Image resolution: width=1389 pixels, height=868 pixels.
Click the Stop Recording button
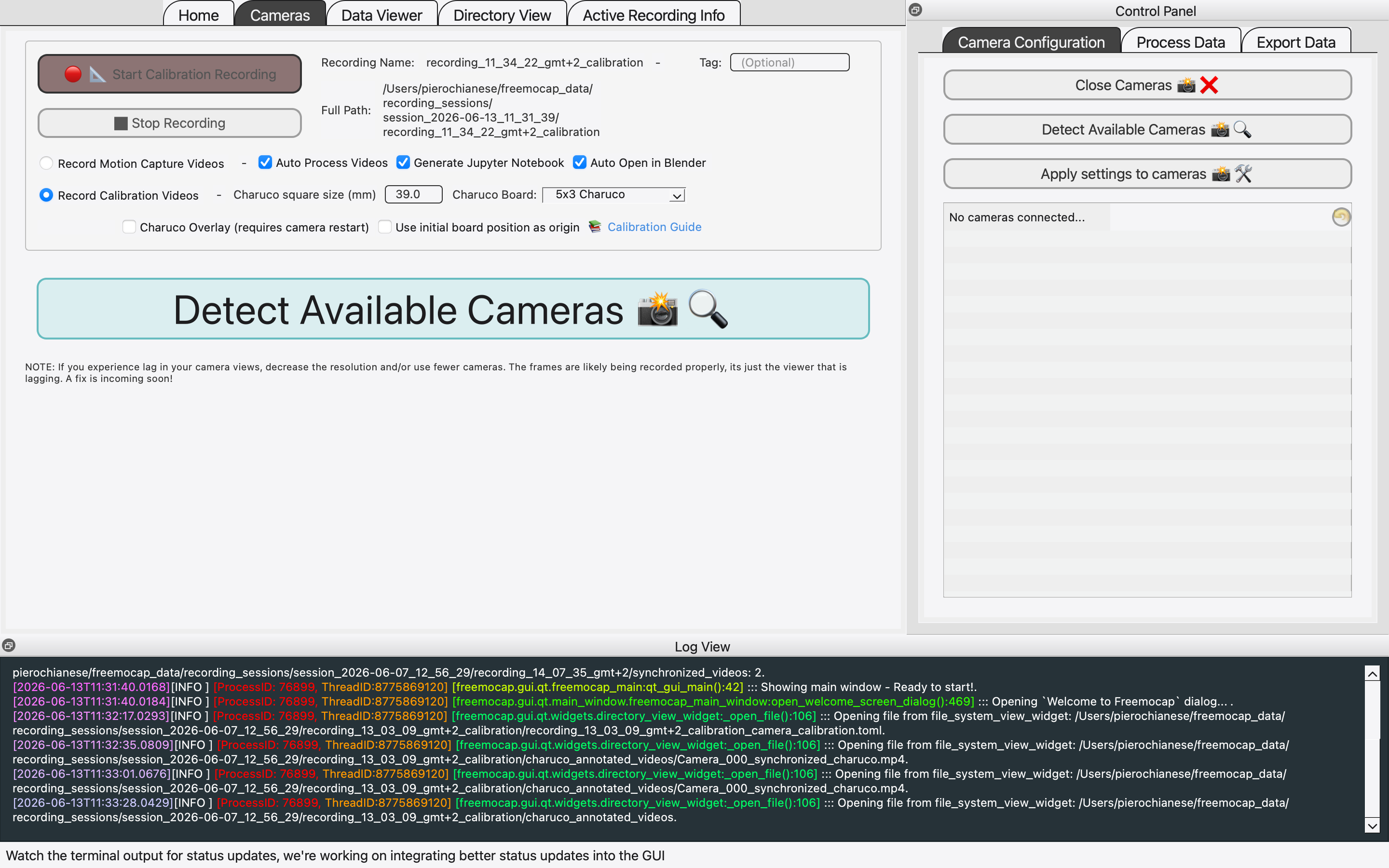pos(170,123)
